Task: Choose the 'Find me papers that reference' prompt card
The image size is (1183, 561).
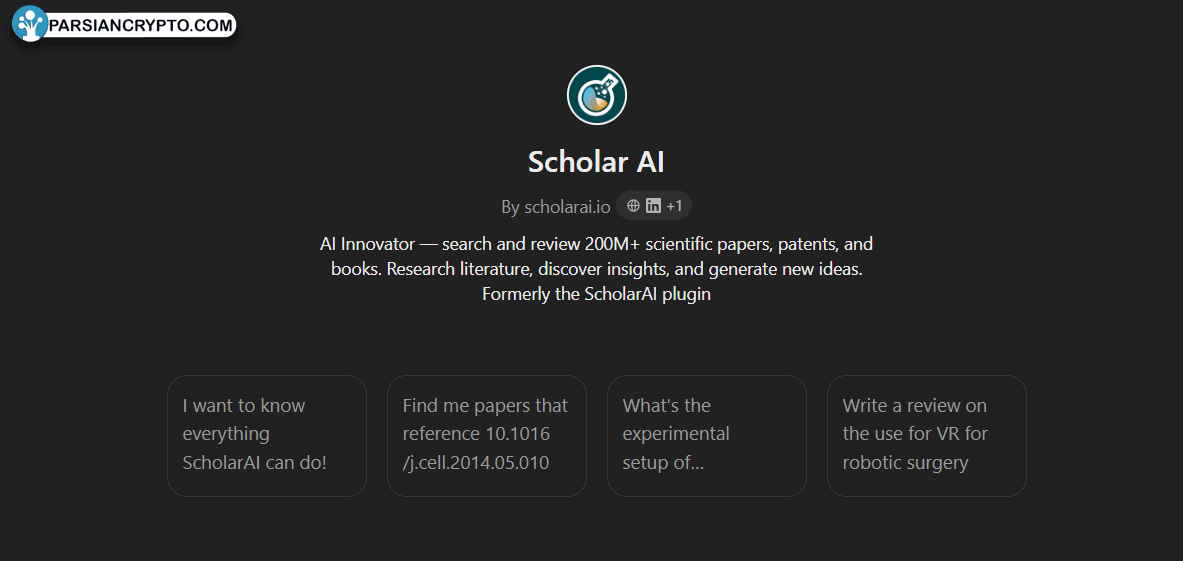Action: click(x=487, y=436)
